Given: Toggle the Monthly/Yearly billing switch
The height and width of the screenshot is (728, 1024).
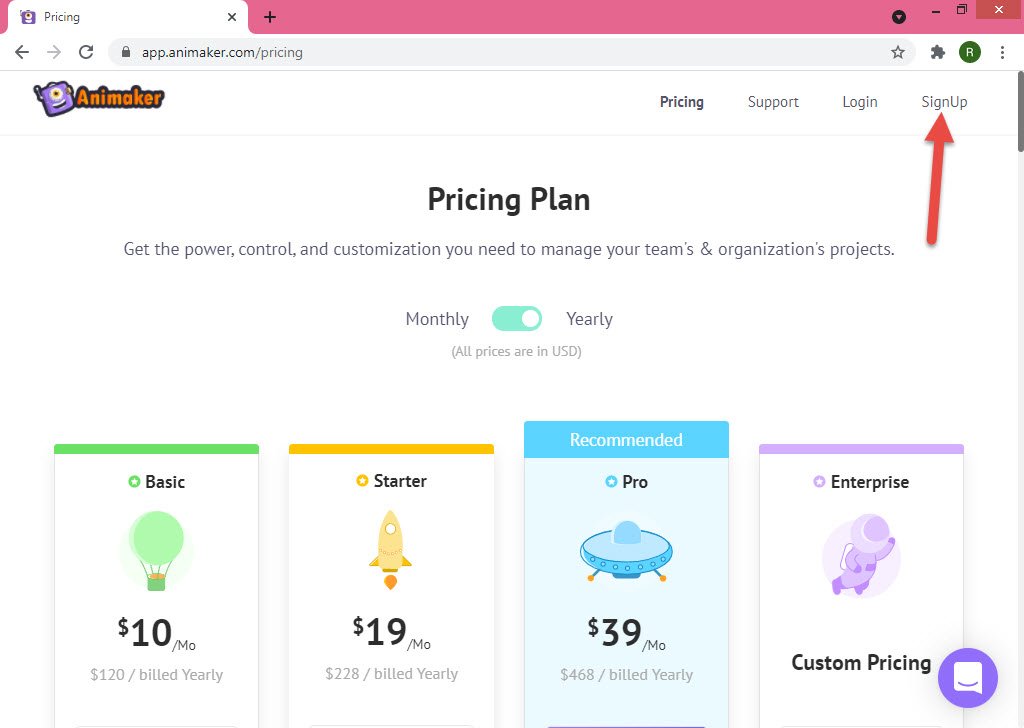Looking at the screenshot, I should 517,319.
